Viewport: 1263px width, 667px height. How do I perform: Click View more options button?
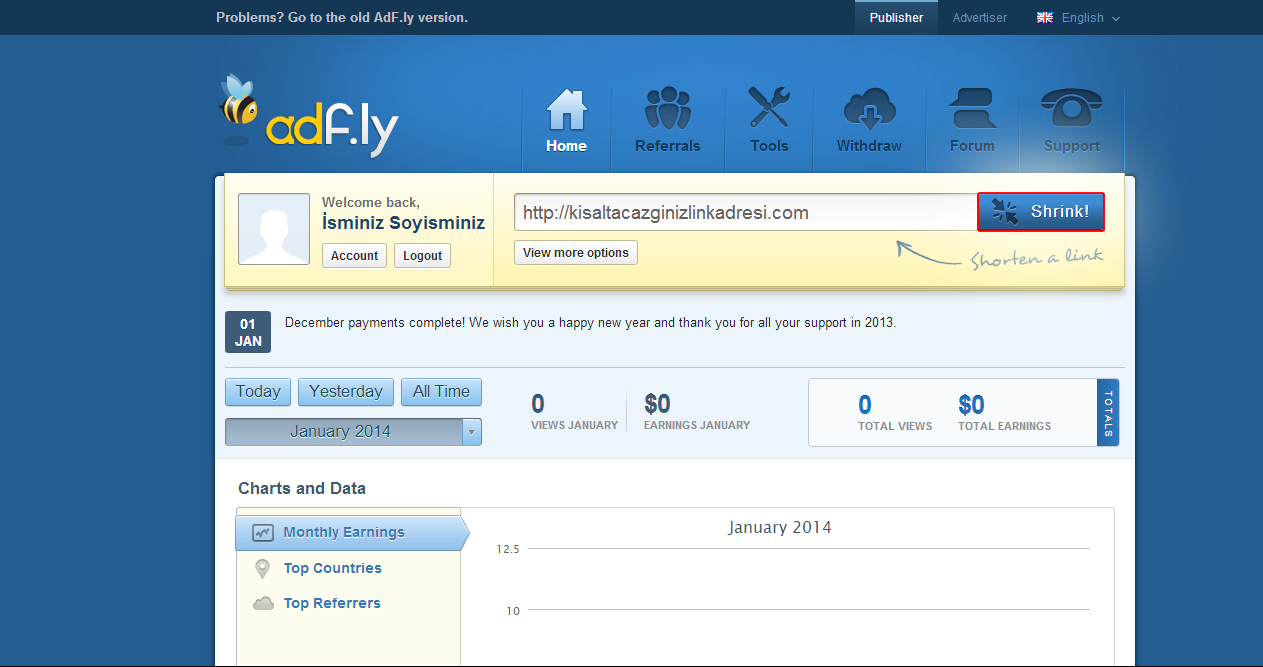tap(576, 253)
